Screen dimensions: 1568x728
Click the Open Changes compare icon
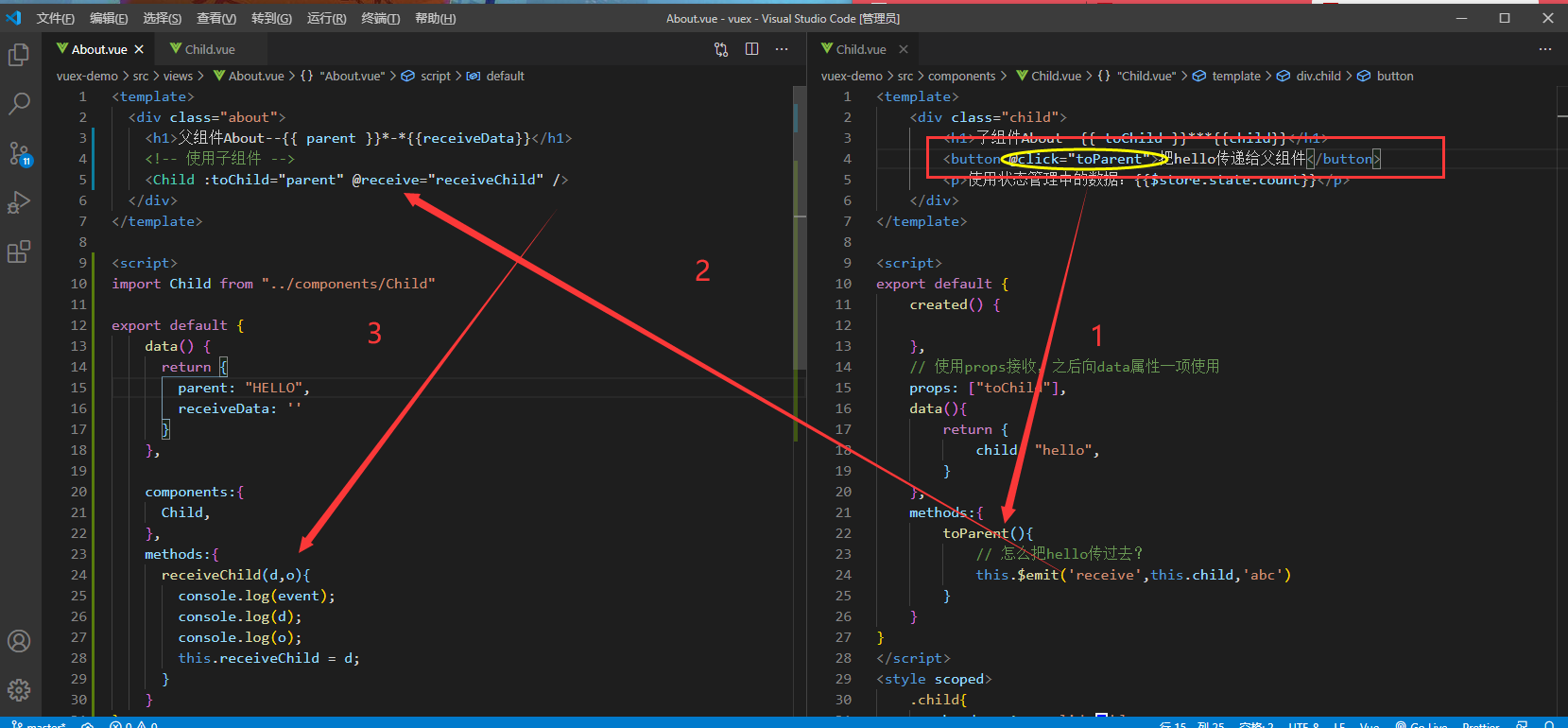pos(721,49)
